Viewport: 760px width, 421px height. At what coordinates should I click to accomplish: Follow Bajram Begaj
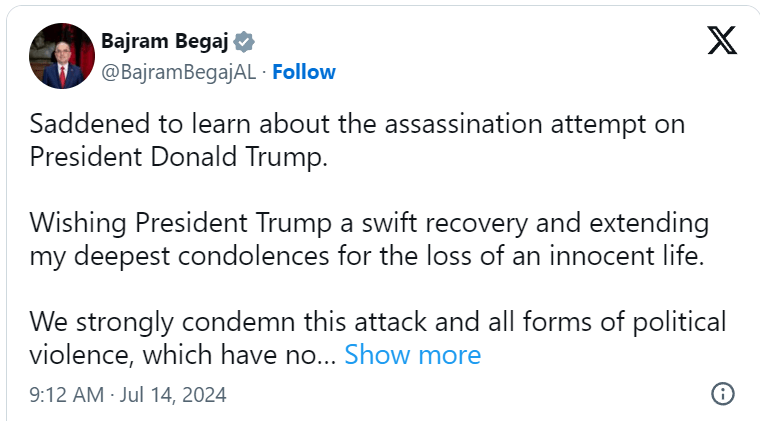pos(304,72)
